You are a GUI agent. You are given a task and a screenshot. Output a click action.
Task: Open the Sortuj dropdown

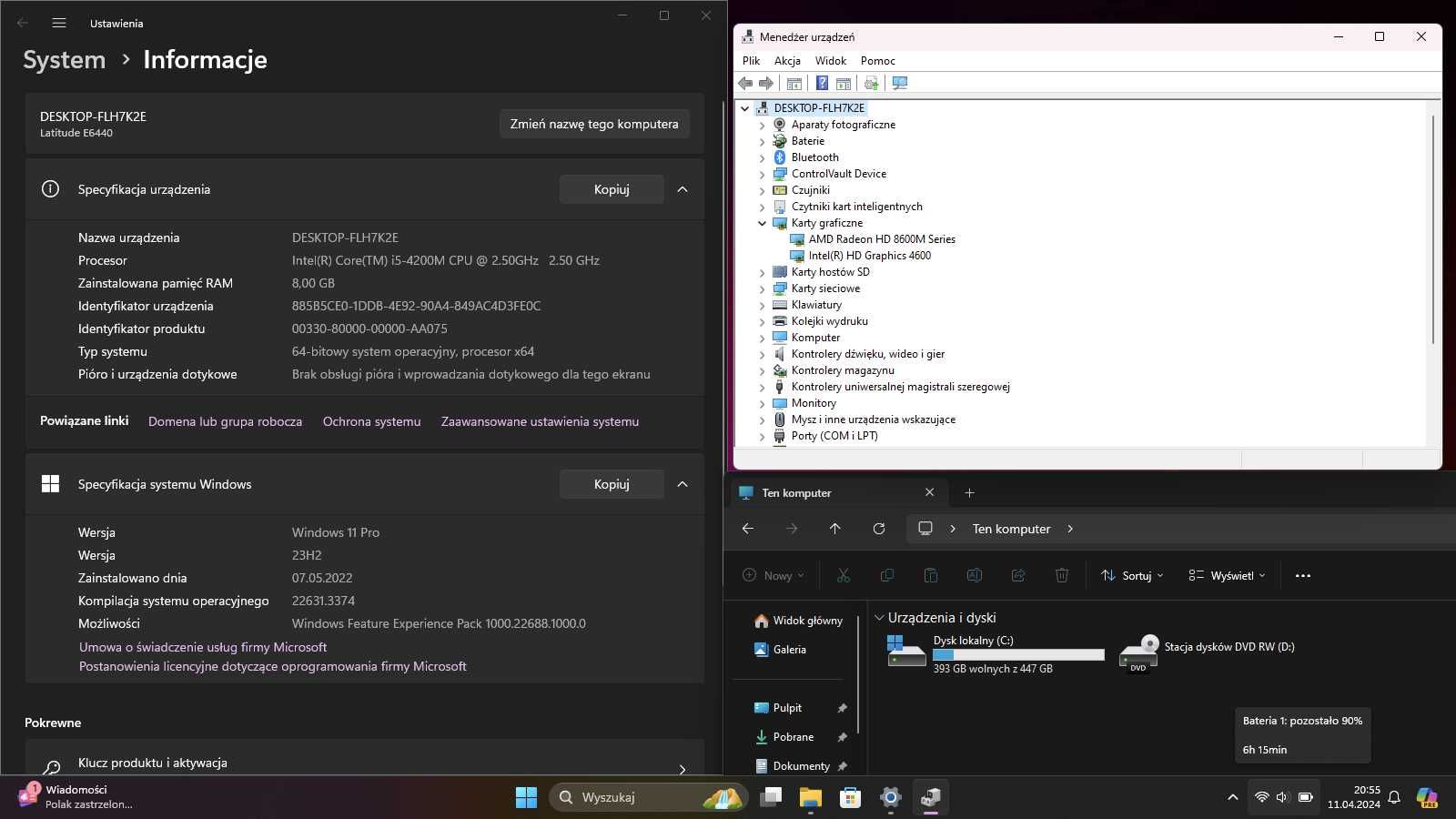(x=1132, y=575)
